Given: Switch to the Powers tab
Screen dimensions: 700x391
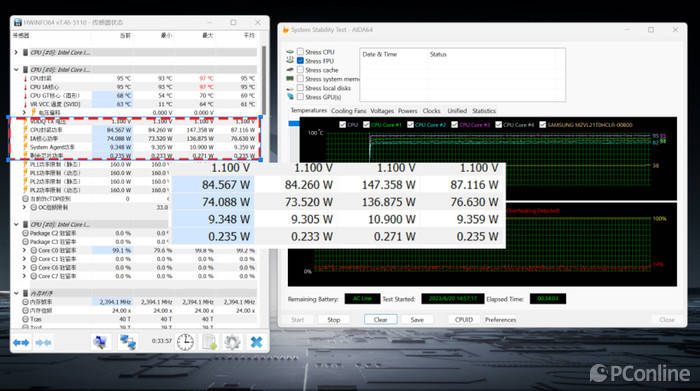Looking at the screenshot, I should pyautogui.click(x=408, y=111).
